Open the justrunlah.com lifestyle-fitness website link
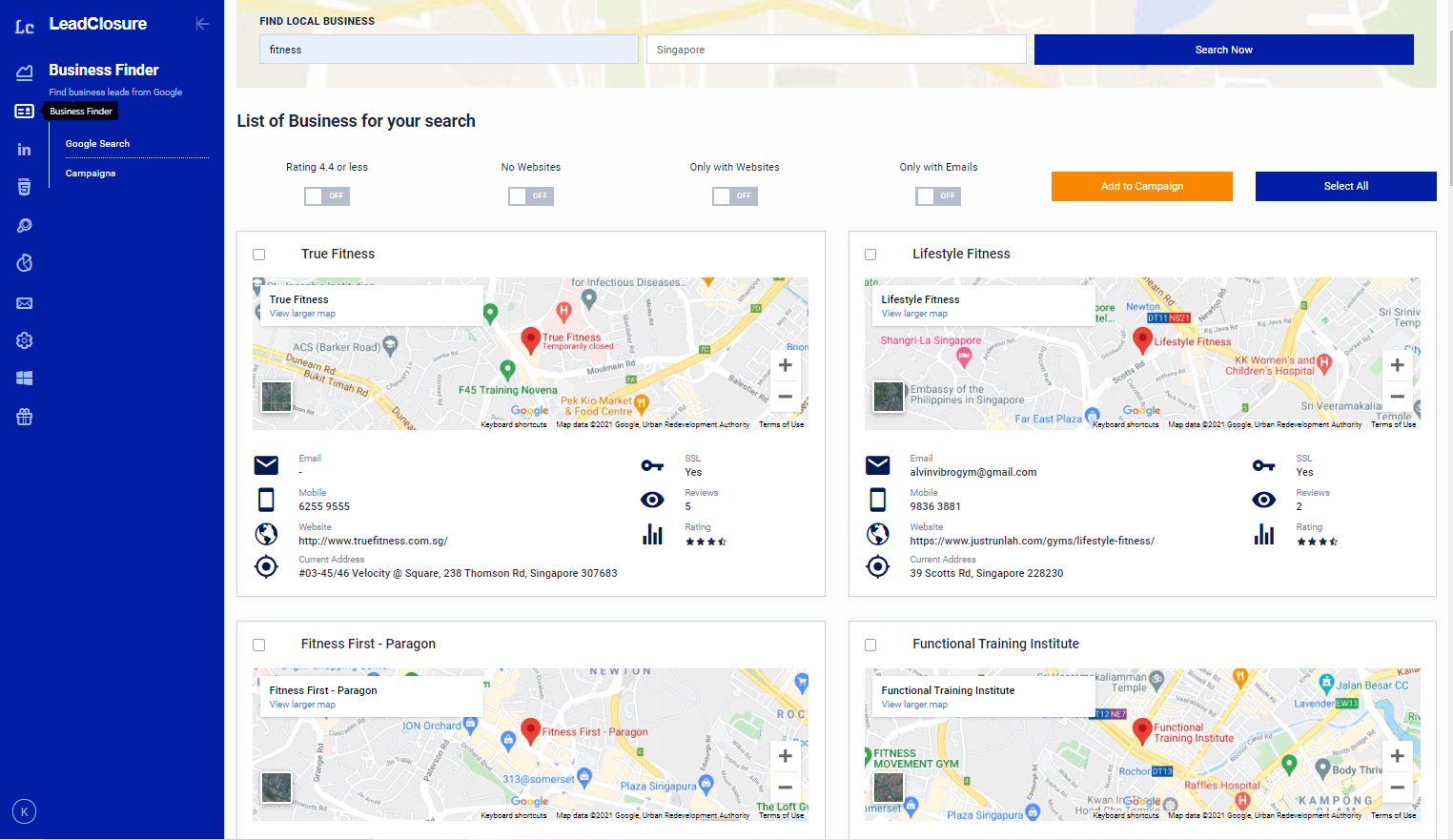This screenshot has width=1453, height=840. (x=1032, y=541)
